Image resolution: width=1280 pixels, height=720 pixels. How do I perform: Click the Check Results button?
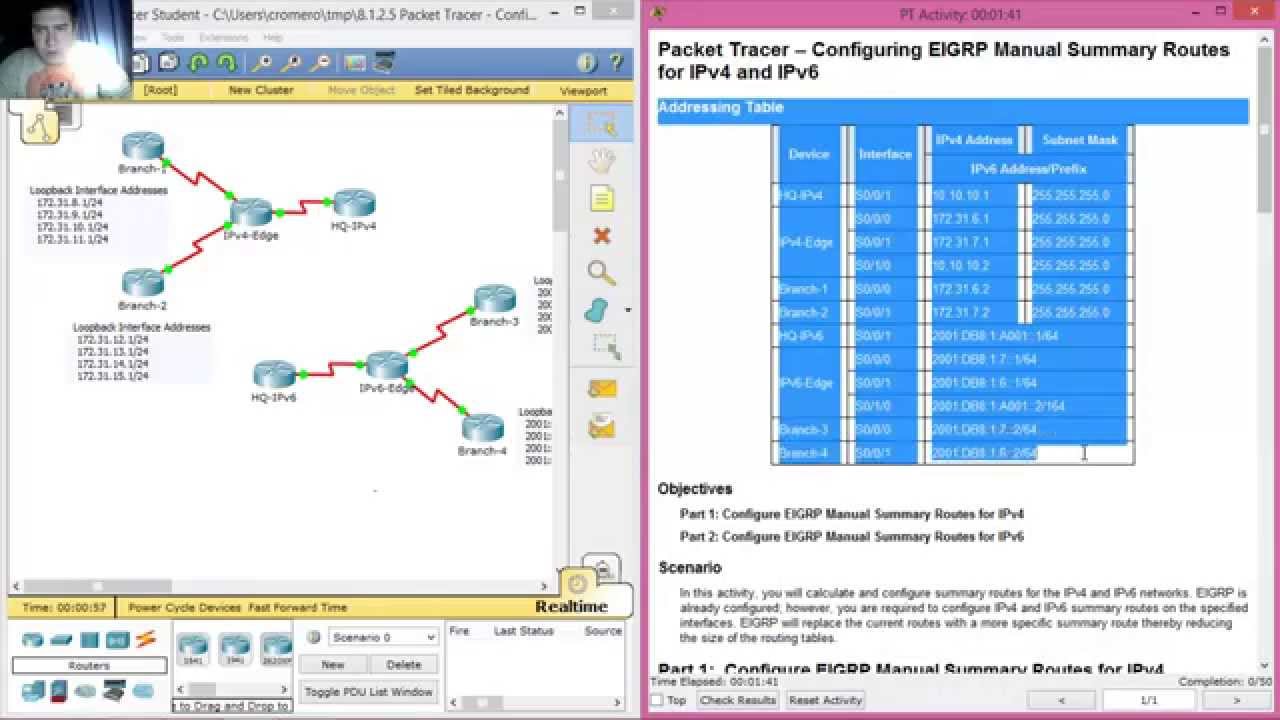click(738, 700)
